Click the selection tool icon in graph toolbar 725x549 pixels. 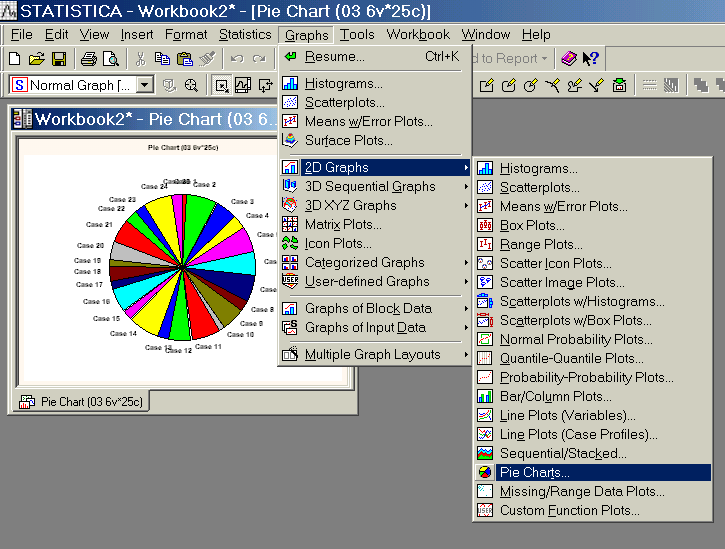coord(222,86)
